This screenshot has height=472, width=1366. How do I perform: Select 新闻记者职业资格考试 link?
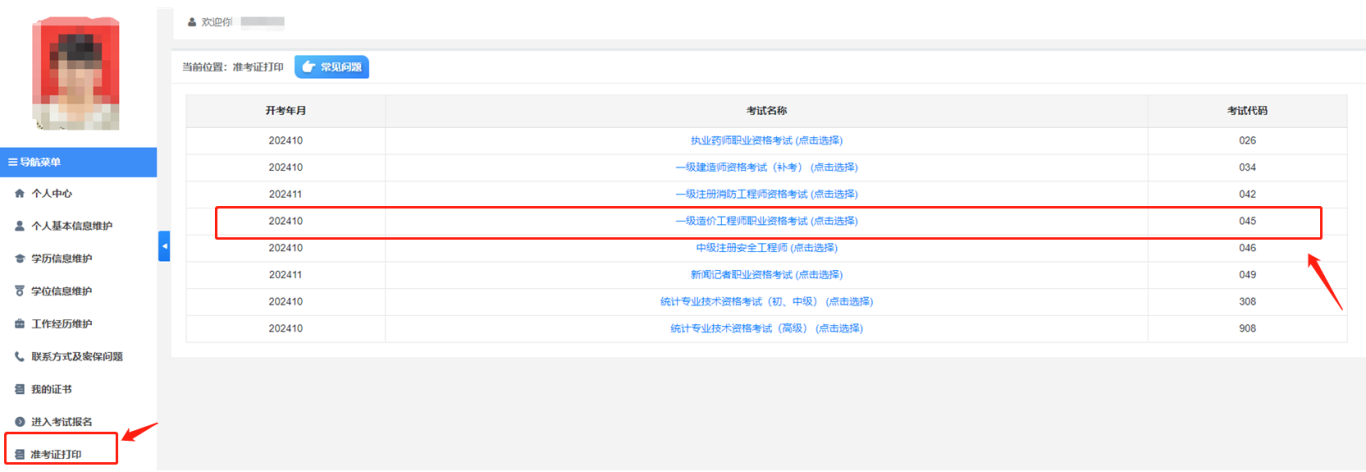766,275
